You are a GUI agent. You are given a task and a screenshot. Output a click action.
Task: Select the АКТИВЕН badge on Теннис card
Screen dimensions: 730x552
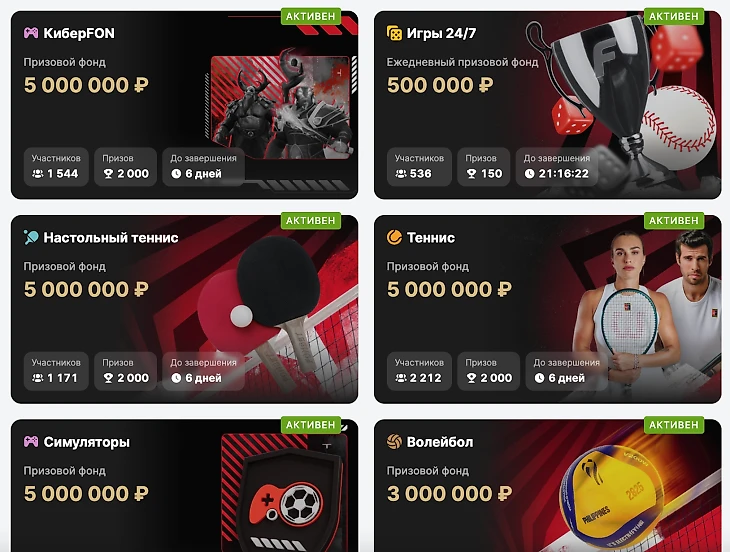point(674,220)
